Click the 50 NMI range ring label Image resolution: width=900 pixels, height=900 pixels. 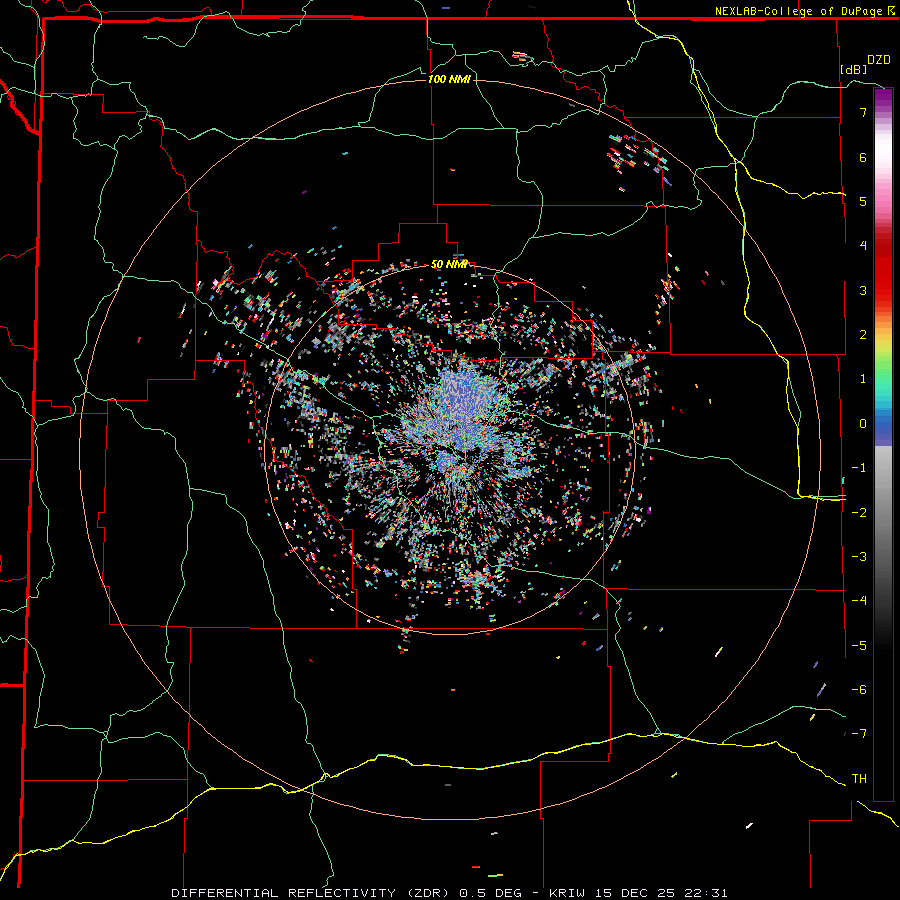tap(449, 264)
